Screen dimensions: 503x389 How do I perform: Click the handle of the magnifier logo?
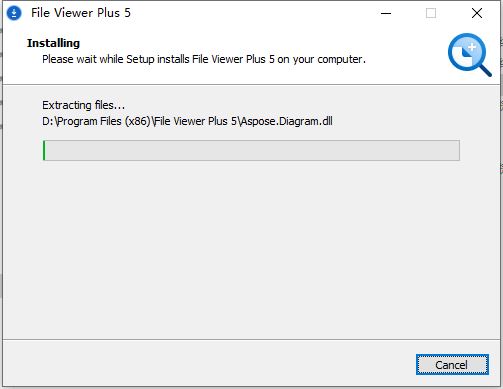(x=484, y=69)
